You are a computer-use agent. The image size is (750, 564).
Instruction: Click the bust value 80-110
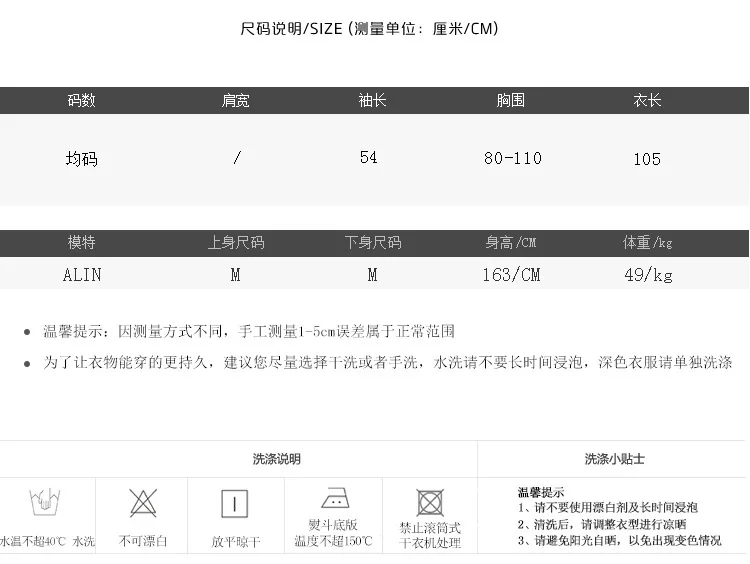[512, 158]
